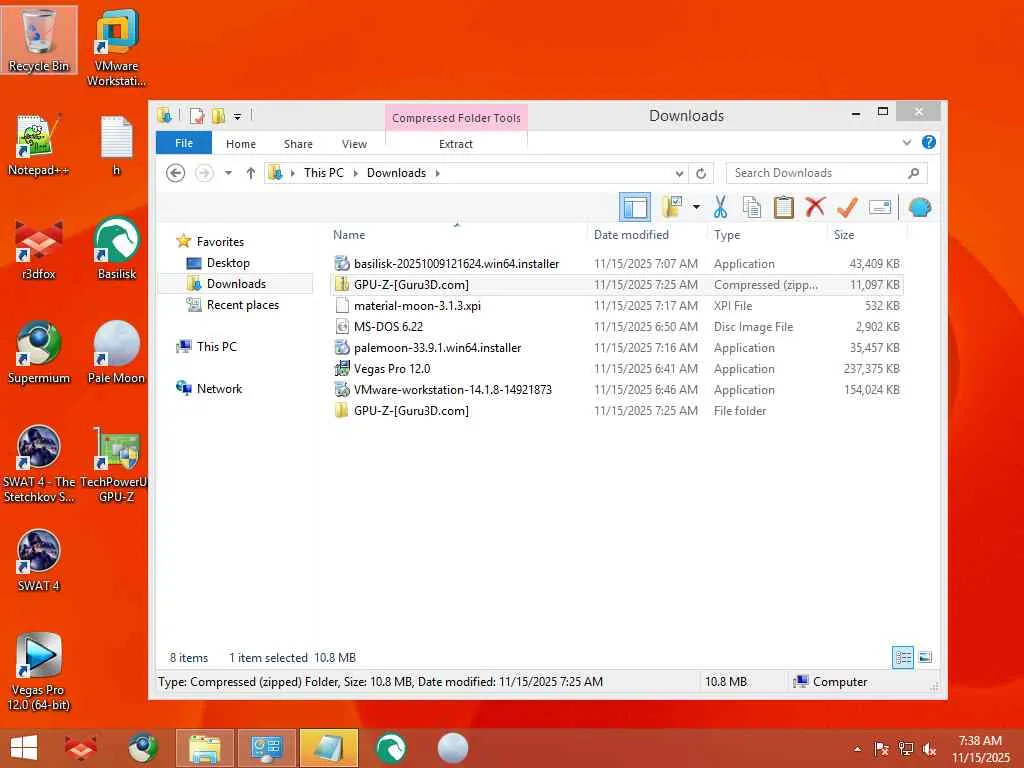1024x768 pixels.
Task: Click the Search Downloads field
Action: 826,173
